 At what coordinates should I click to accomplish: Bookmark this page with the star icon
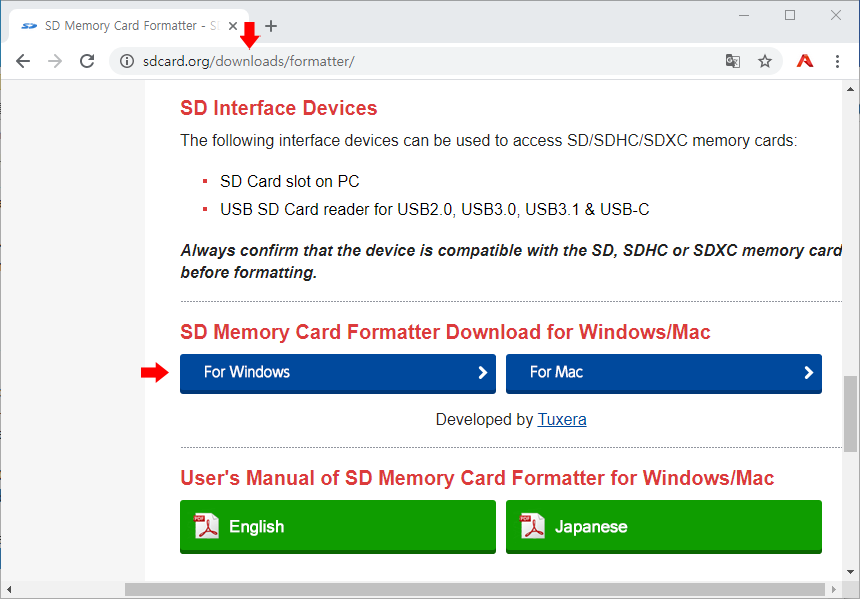[x=765, y=61]
